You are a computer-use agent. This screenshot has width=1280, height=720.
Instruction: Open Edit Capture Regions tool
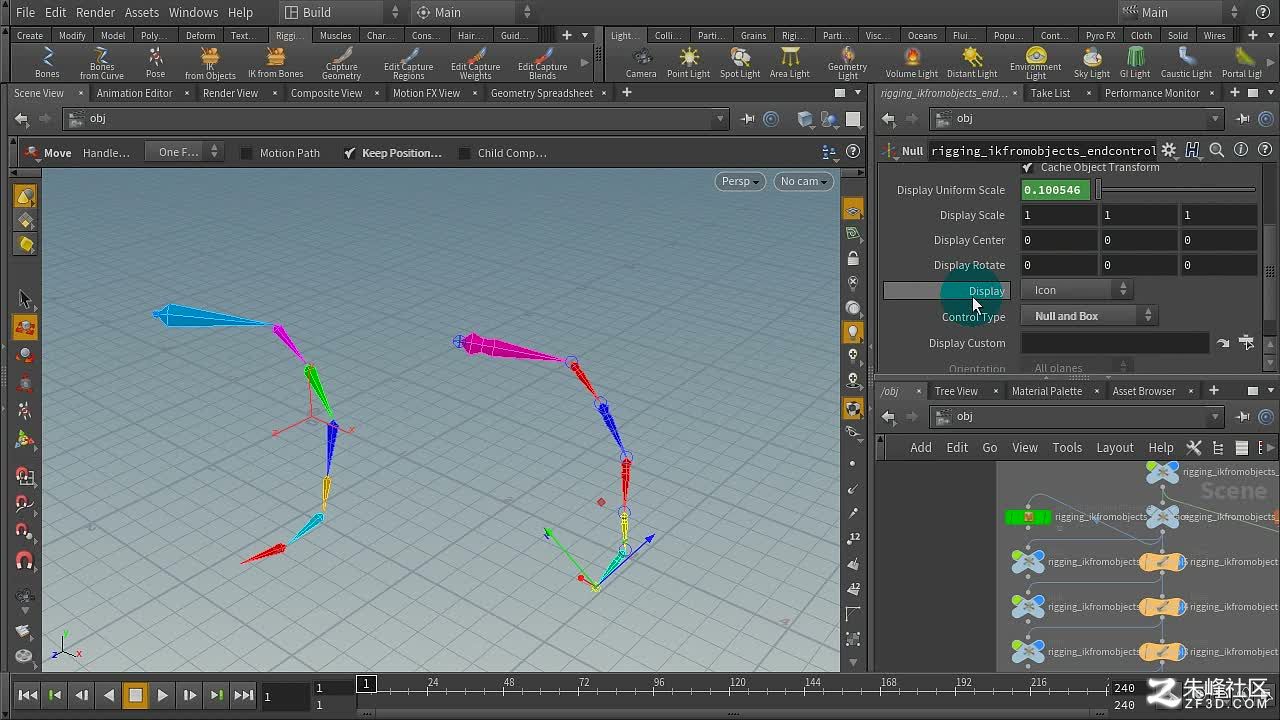(x=408, y=63)
